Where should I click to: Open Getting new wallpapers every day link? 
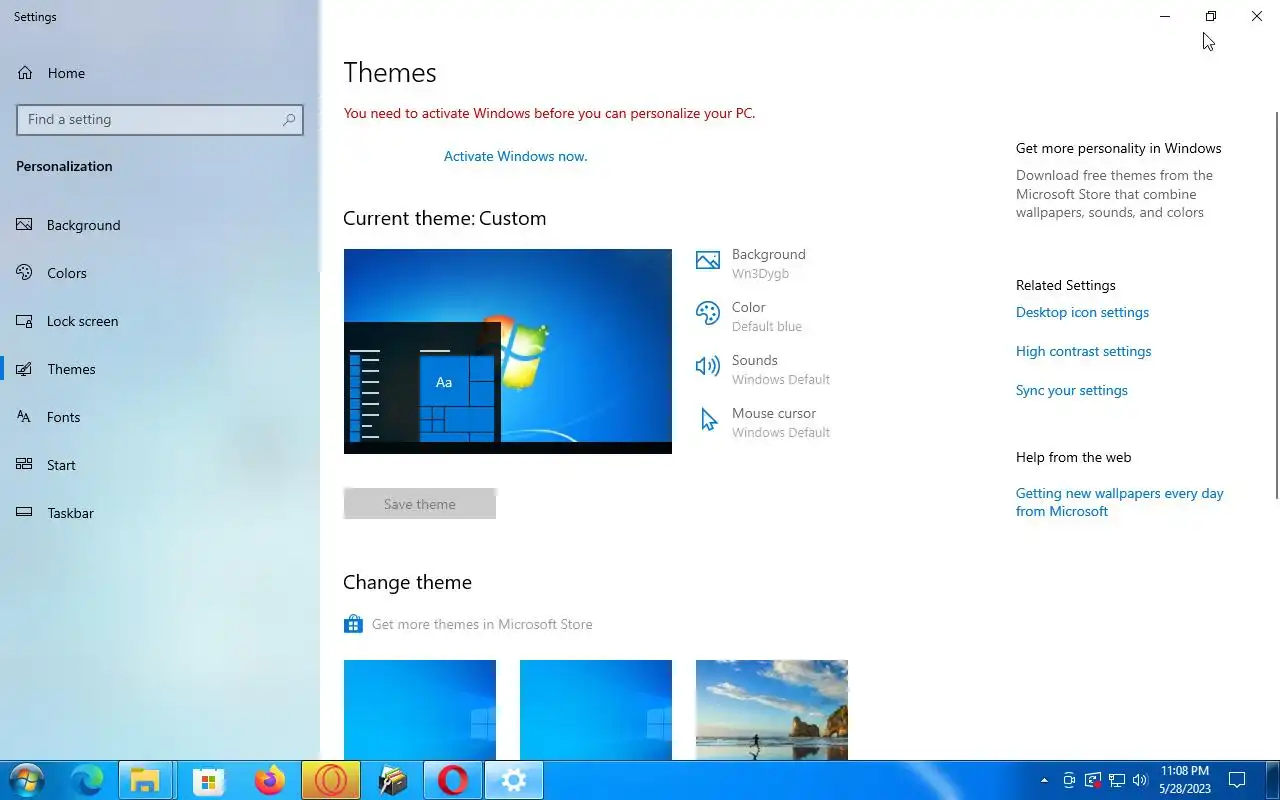pos(1120,502)
